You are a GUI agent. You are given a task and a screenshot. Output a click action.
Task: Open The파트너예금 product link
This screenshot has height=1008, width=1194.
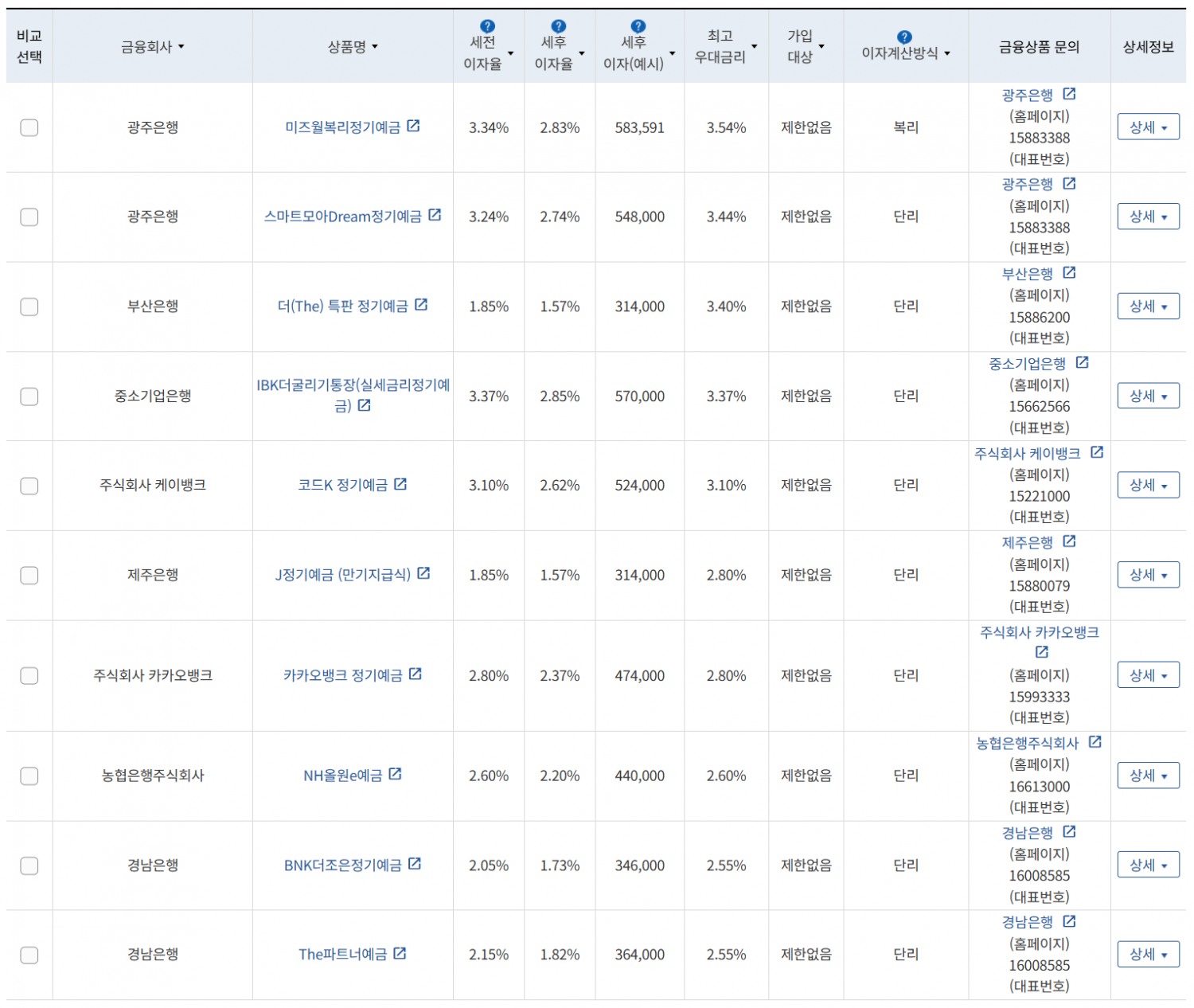tap(343, 954)
